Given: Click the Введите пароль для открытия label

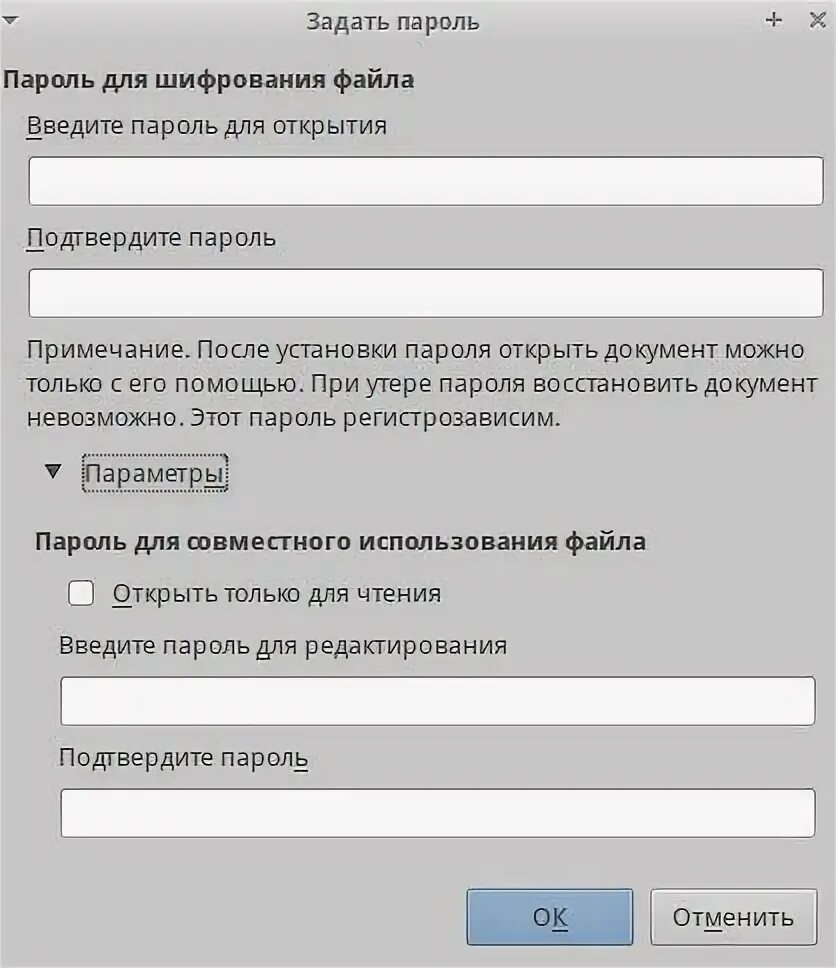Looking at the screenshot, I should click(207, 126).
